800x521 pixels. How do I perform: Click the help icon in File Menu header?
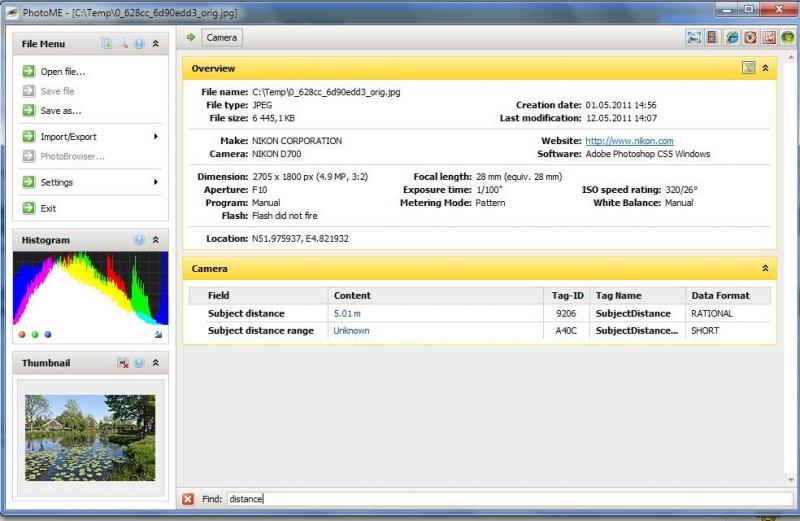139,44
